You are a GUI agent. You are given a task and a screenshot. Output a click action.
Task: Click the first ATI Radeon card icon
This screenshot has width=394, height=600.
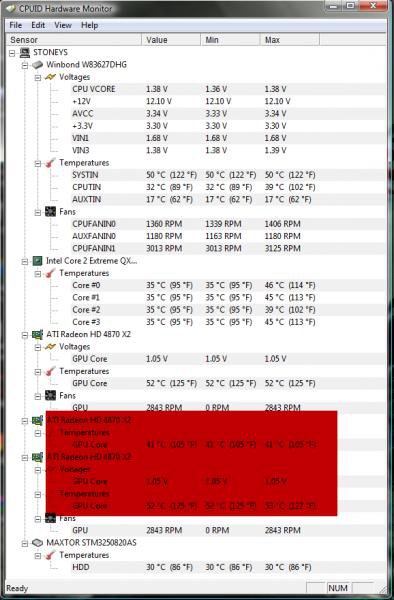coord(37,334)
